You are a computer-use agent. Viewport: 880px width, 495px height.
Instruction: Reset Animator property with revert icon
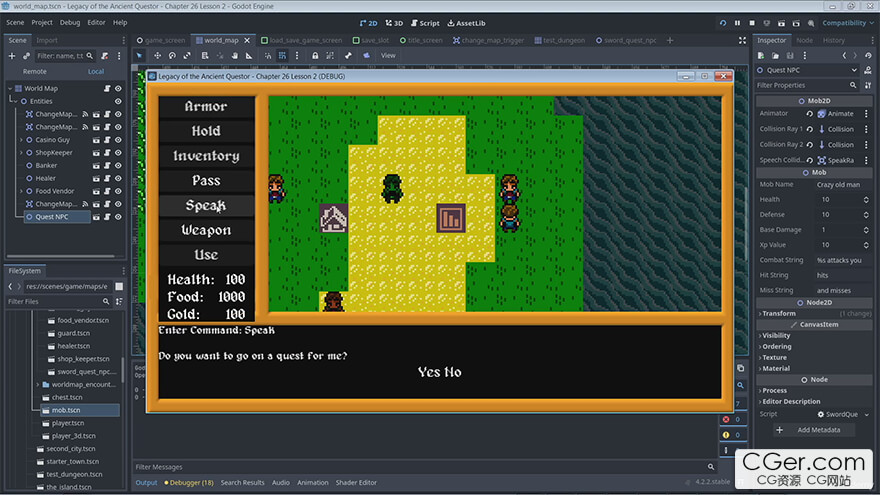click(x=809, y=113)
